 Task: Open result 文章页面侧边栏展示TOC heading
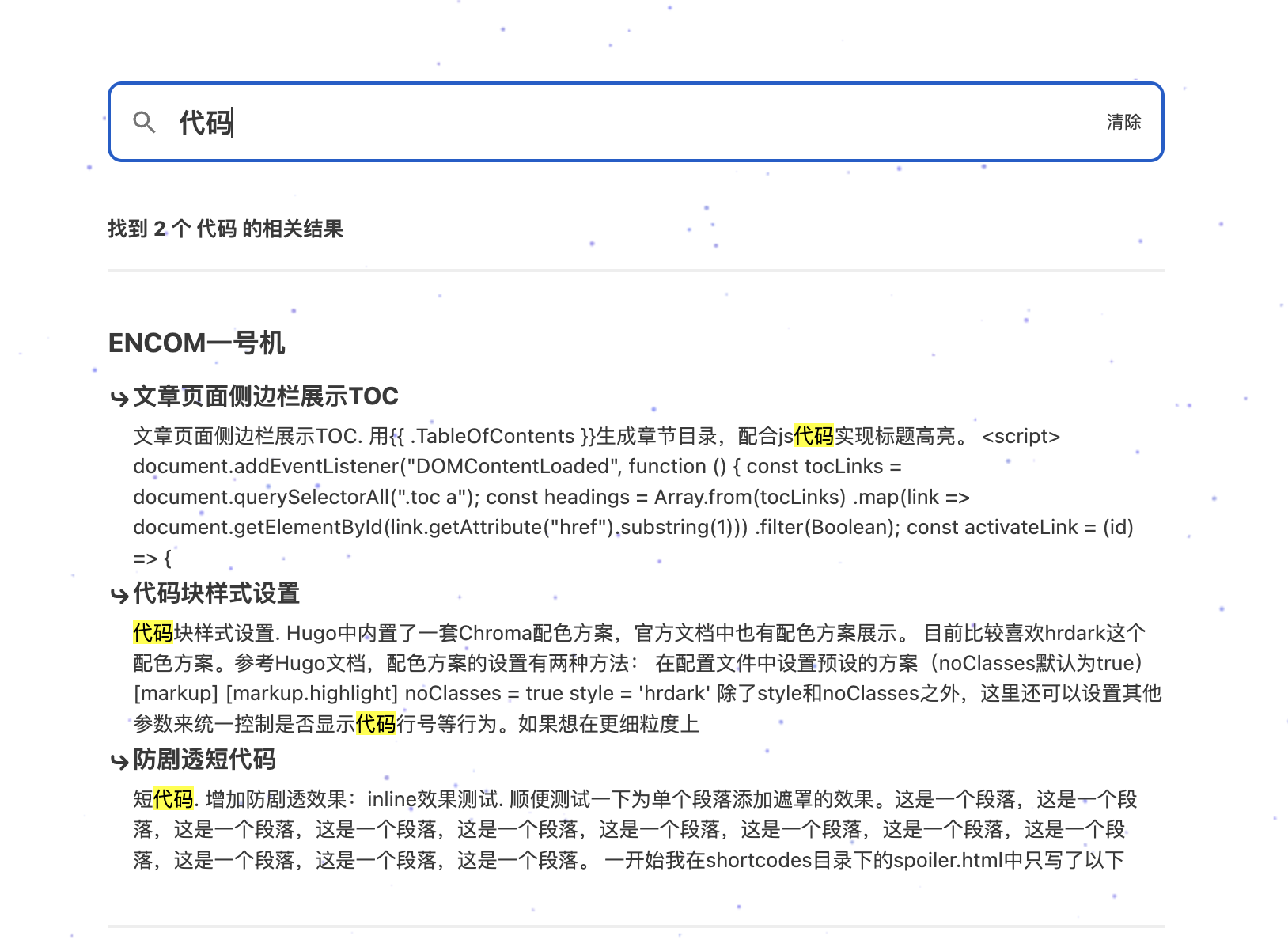[266, 396]
